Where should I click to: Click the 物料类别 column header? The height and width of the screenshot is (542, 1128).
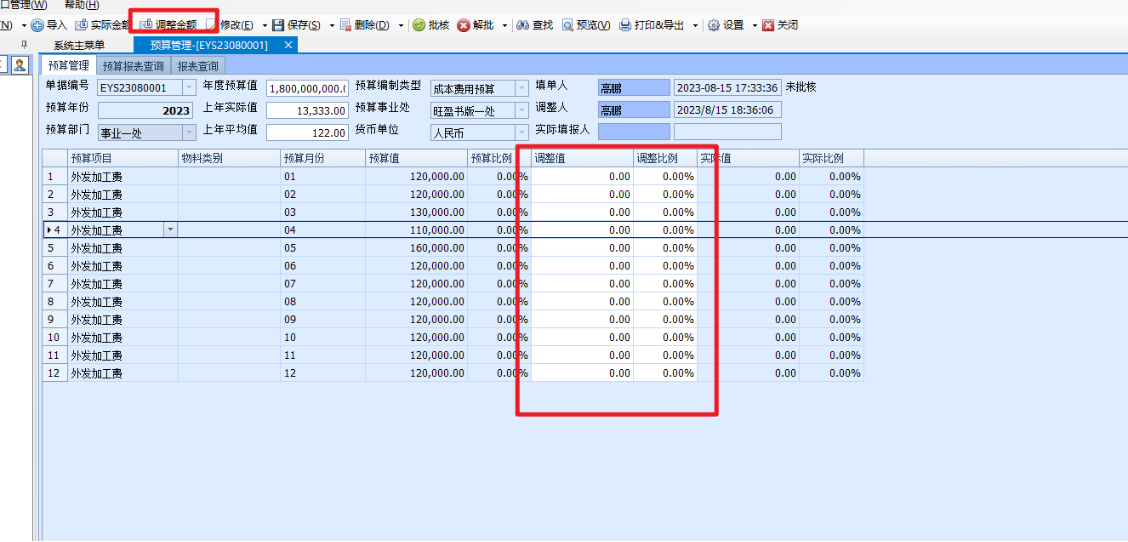(229, 158)
